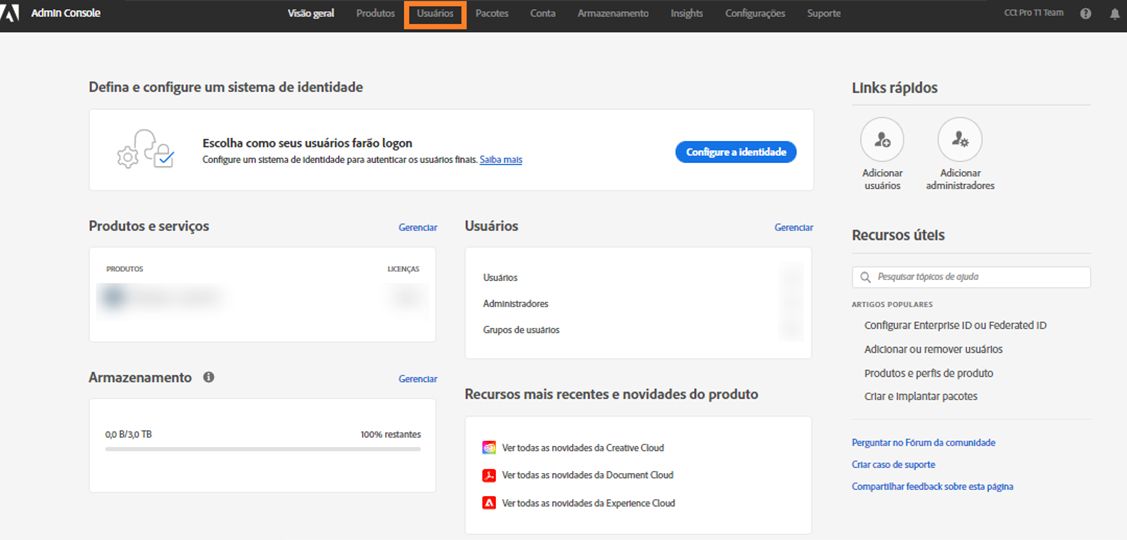This screenshot has height=540, width=1127.
Task: Click the Creative Cloud news icon
Action: click(x=489, y=447)
